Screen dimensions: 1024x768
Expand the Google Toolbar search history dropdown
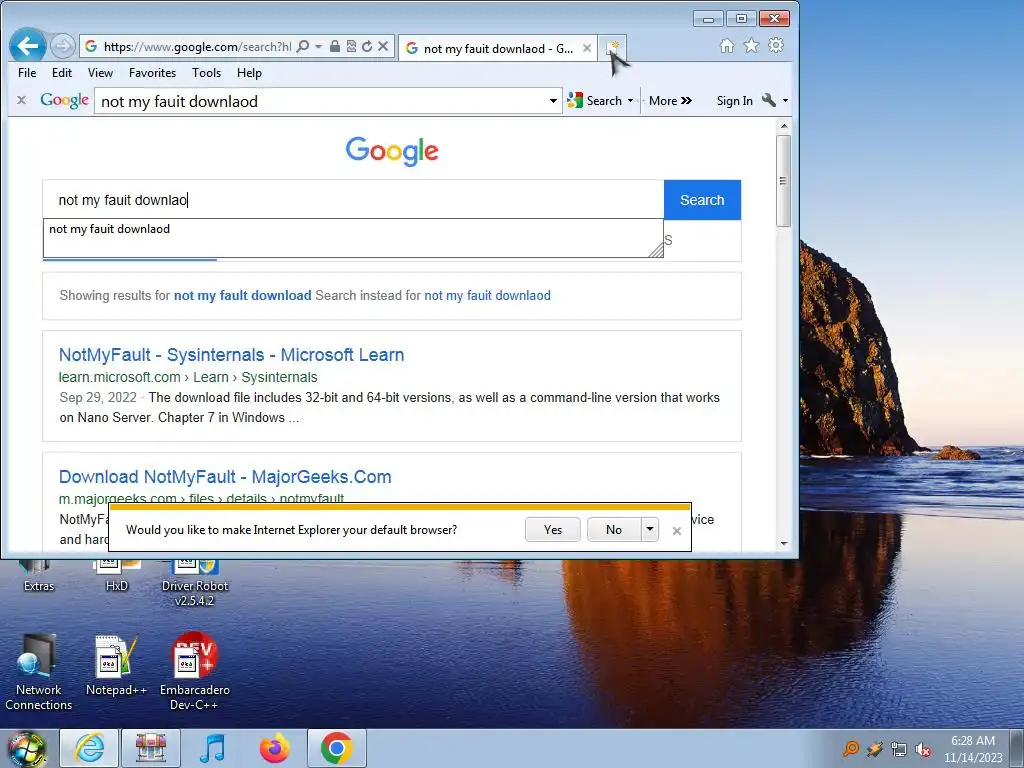(x=553, y=101)
